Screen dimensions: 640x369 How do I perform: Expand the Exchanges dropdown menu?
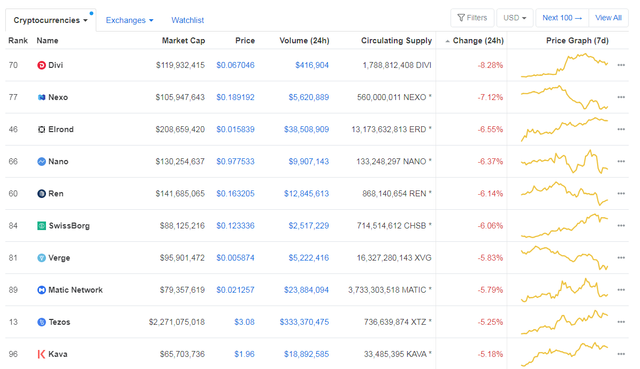(x=129, y=20)
